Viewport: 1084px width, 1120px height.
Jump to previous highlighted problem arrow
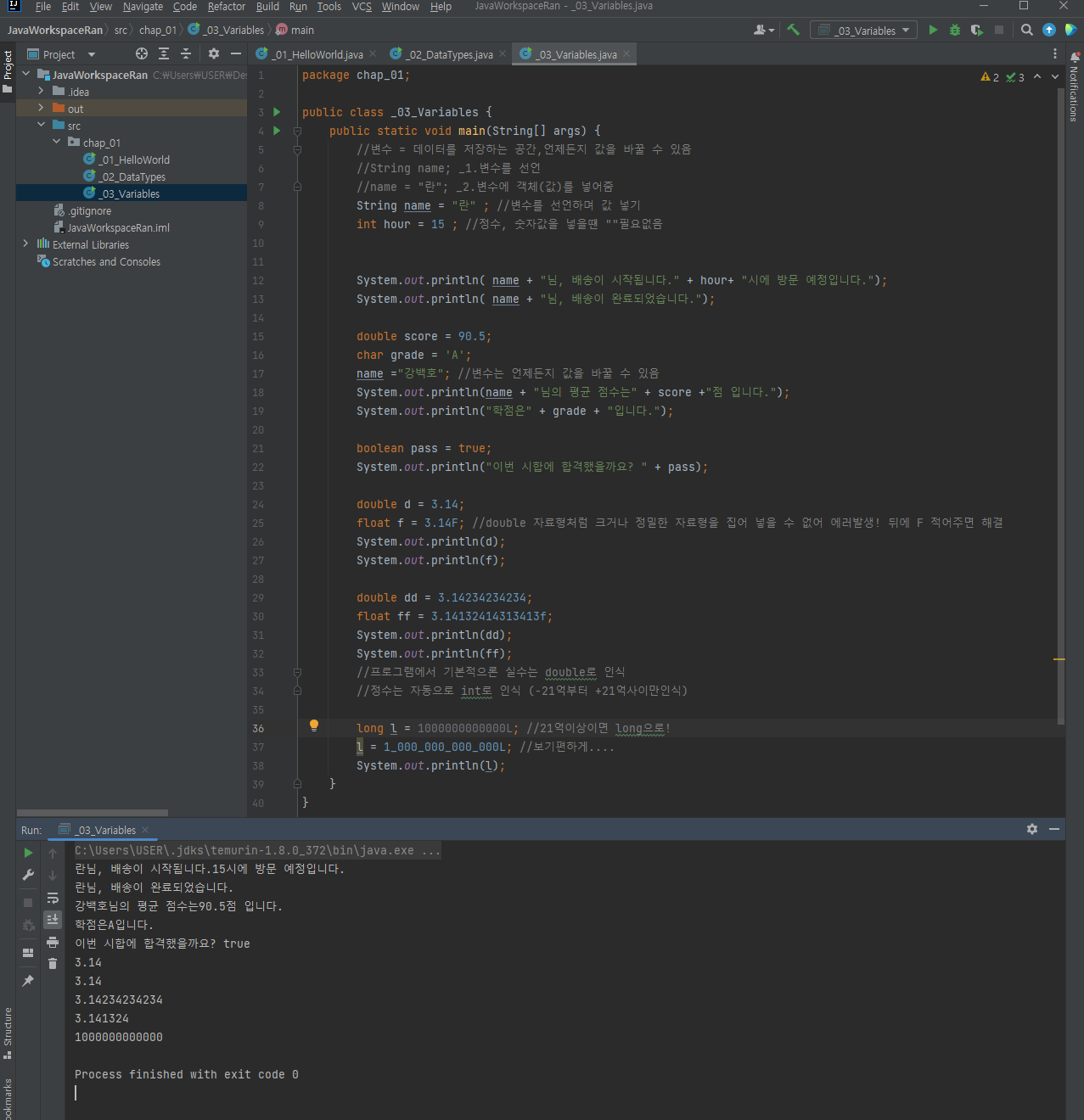(x=1037, y=76)
